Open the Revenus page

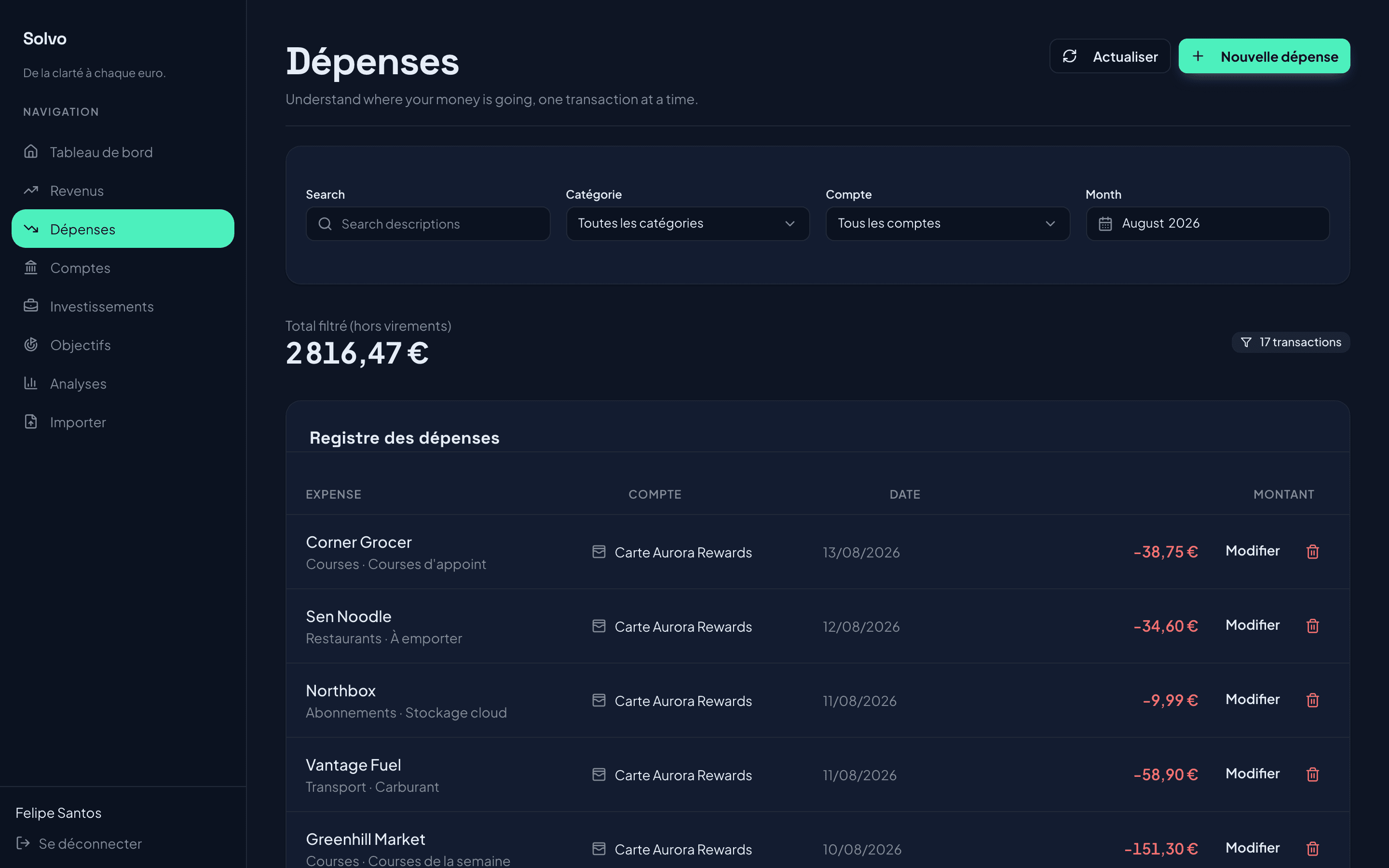coord(123,190)
